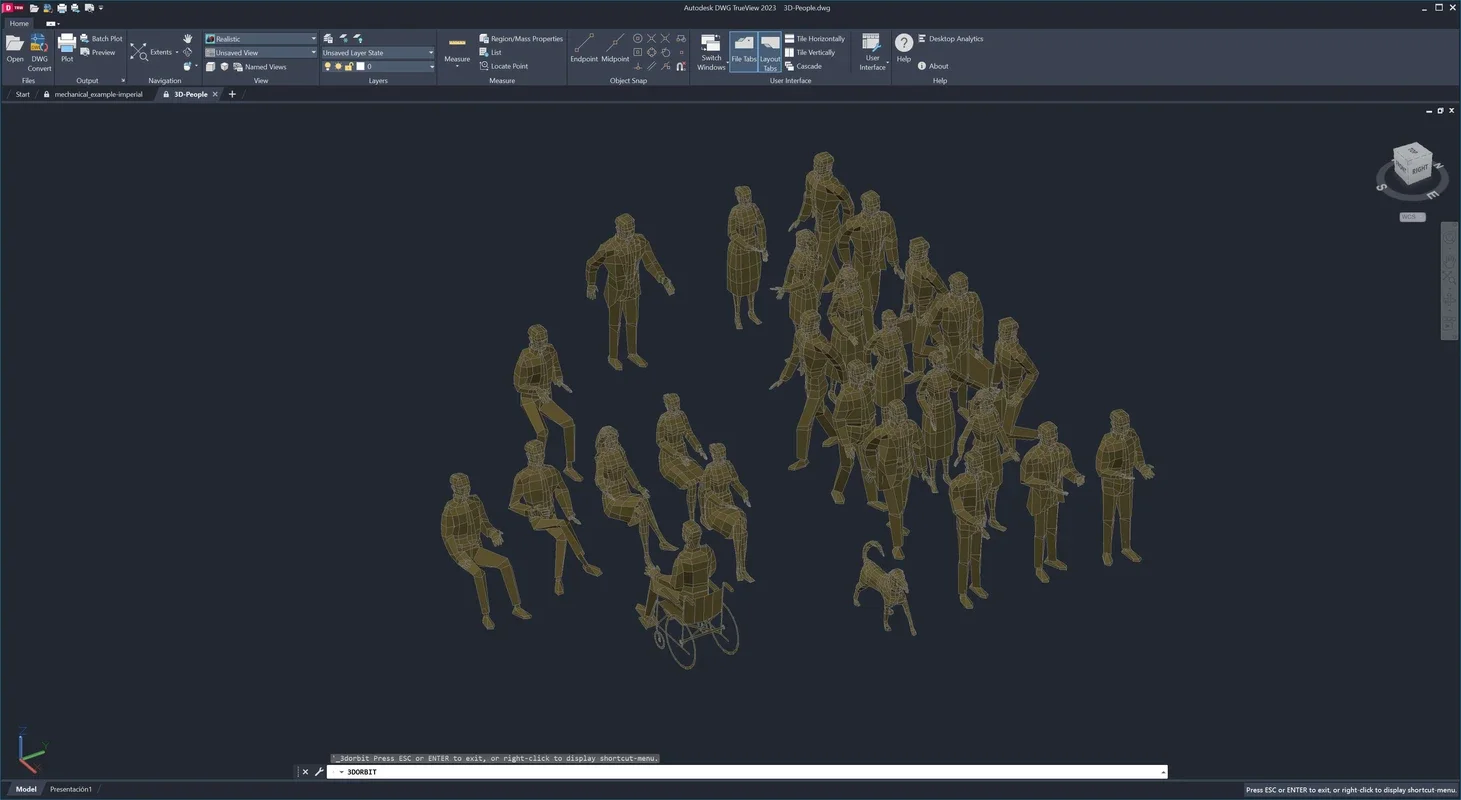Image resolution: width=1461 pixels, height=800 pixels.
Task: Switch to the Model layout tab
Action: point(26,789)
